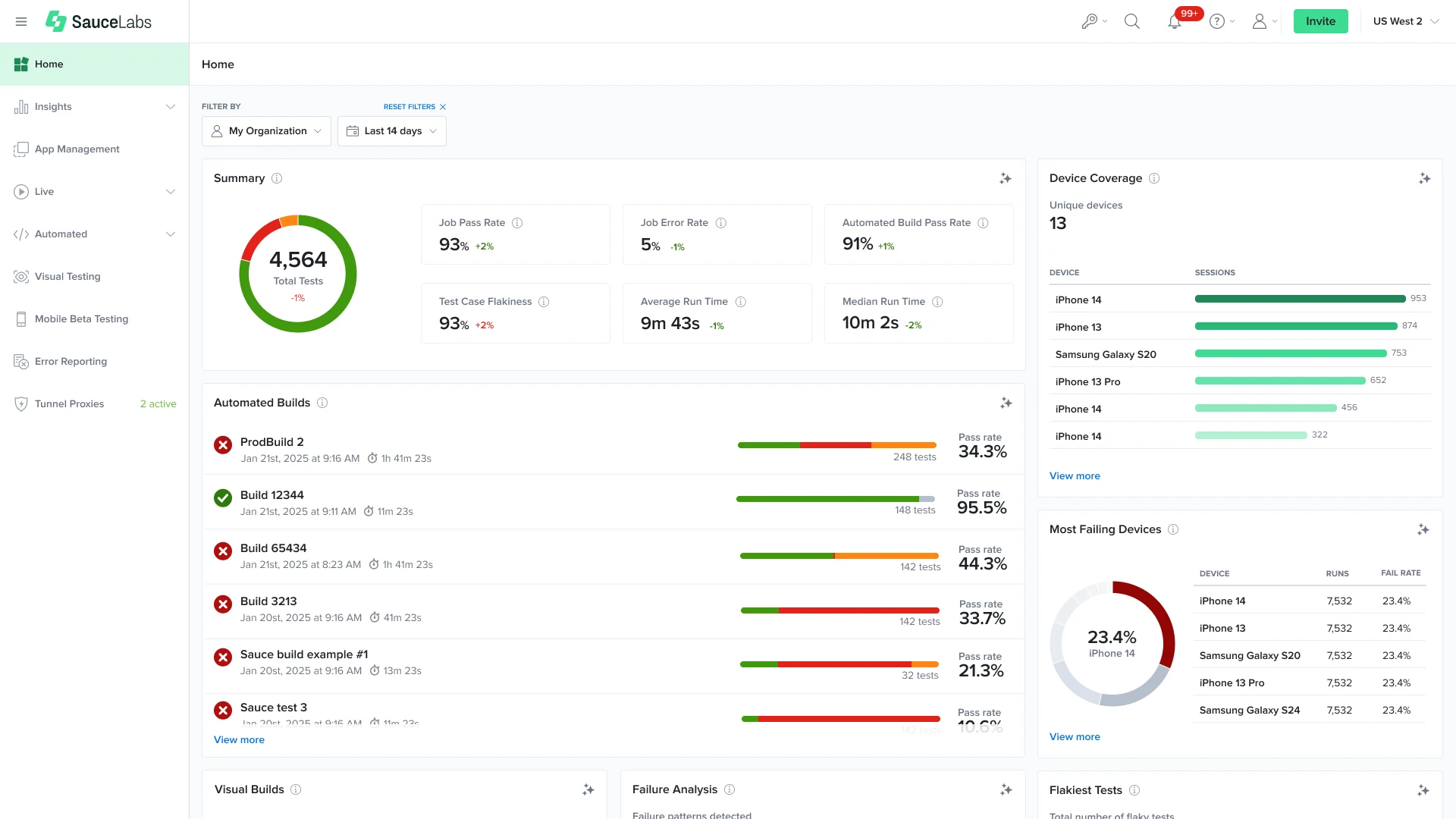The image size is (1456, 819).
Task: Open Tunnel Proxies
Action: (x=68, y=403)
